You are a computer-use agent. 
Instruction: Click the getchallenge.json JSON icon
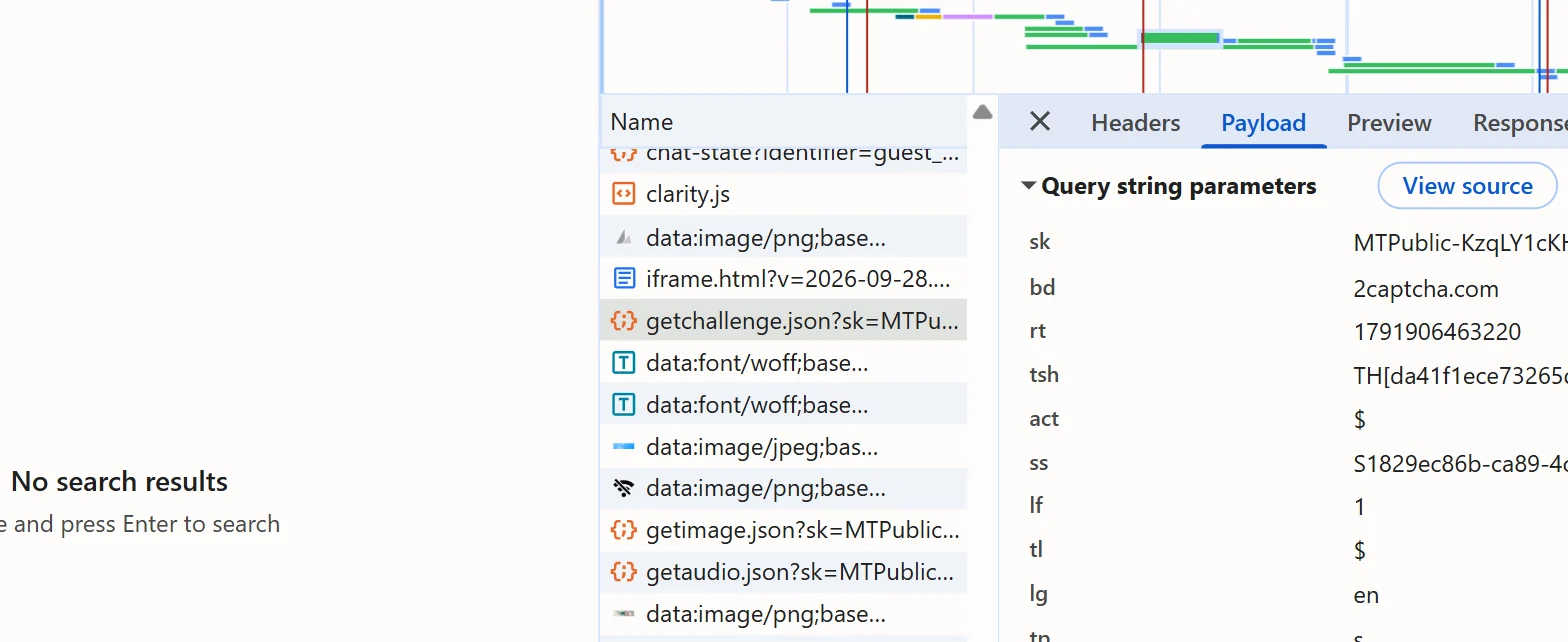[x=623, y=320]
